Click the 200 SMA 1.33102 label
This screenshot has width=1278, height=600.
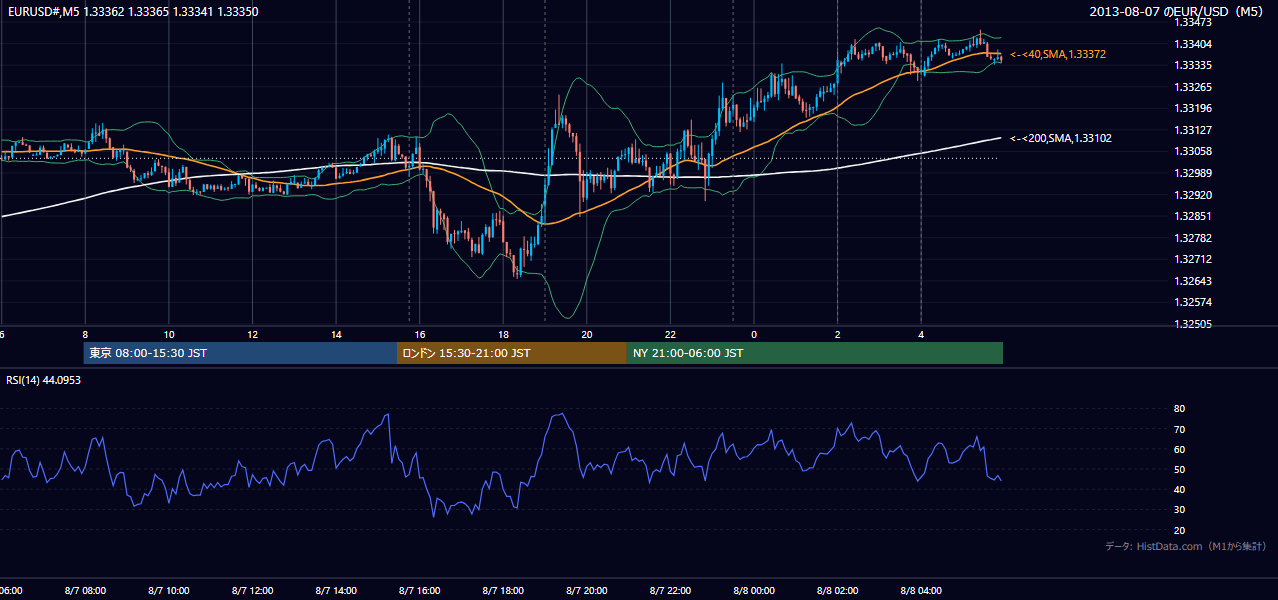tap(1061, 139)
